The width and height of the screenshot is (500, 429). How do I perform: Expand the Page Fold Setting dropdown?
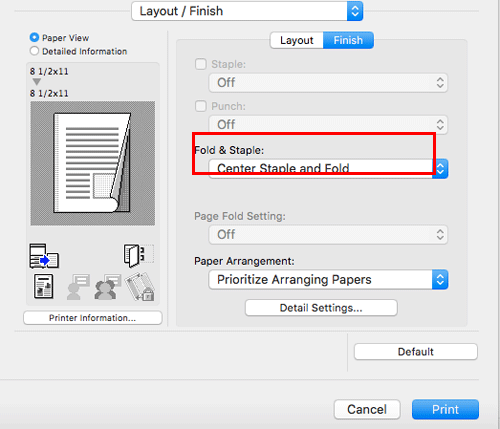point(328,235)
